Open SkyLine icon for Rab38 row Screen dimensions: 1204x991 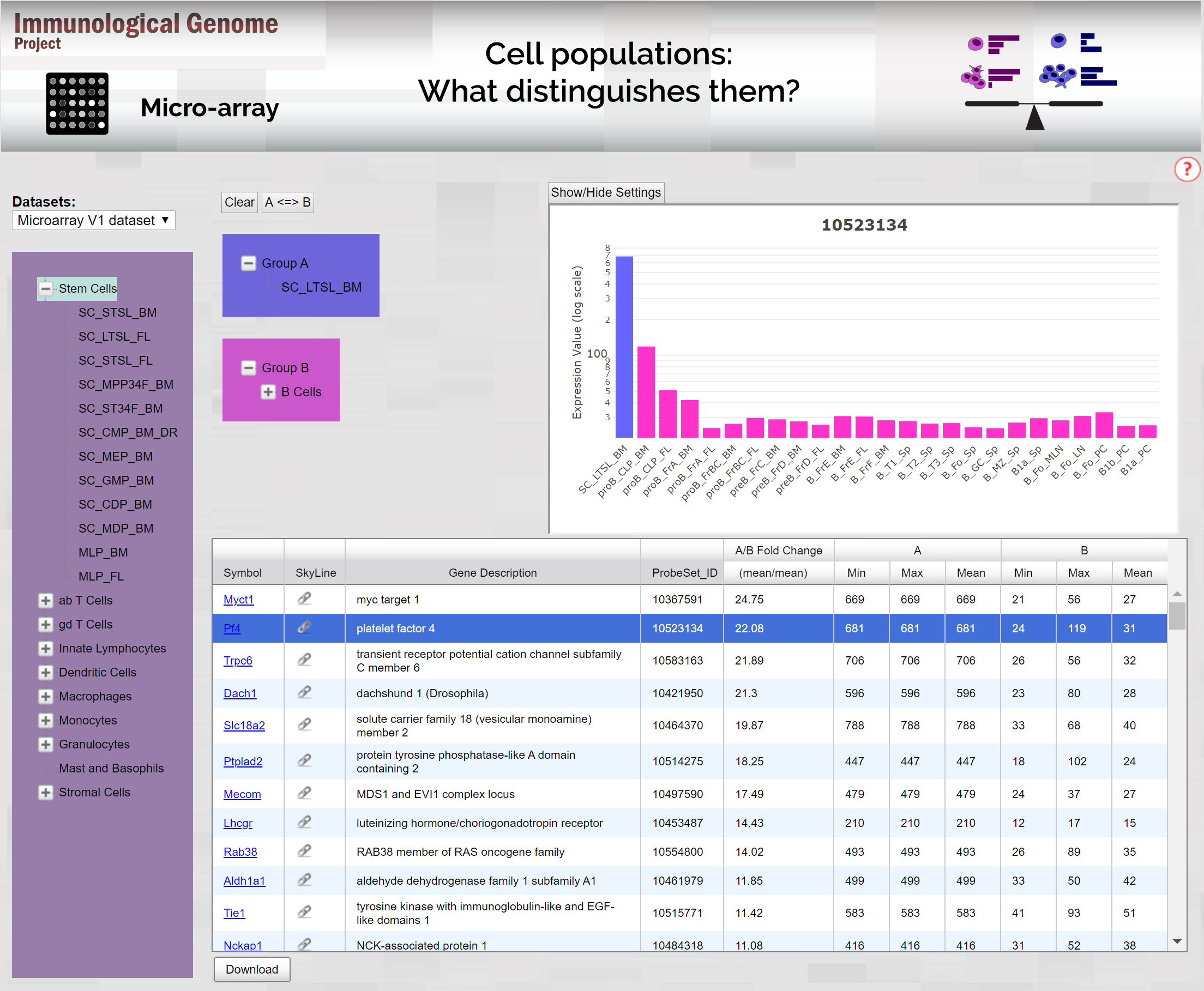point(304,850)
